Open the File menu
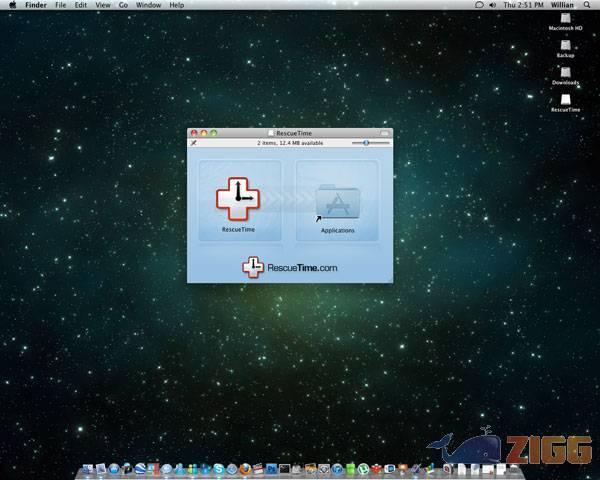This screenshot has width=600, height=480. 60,5
